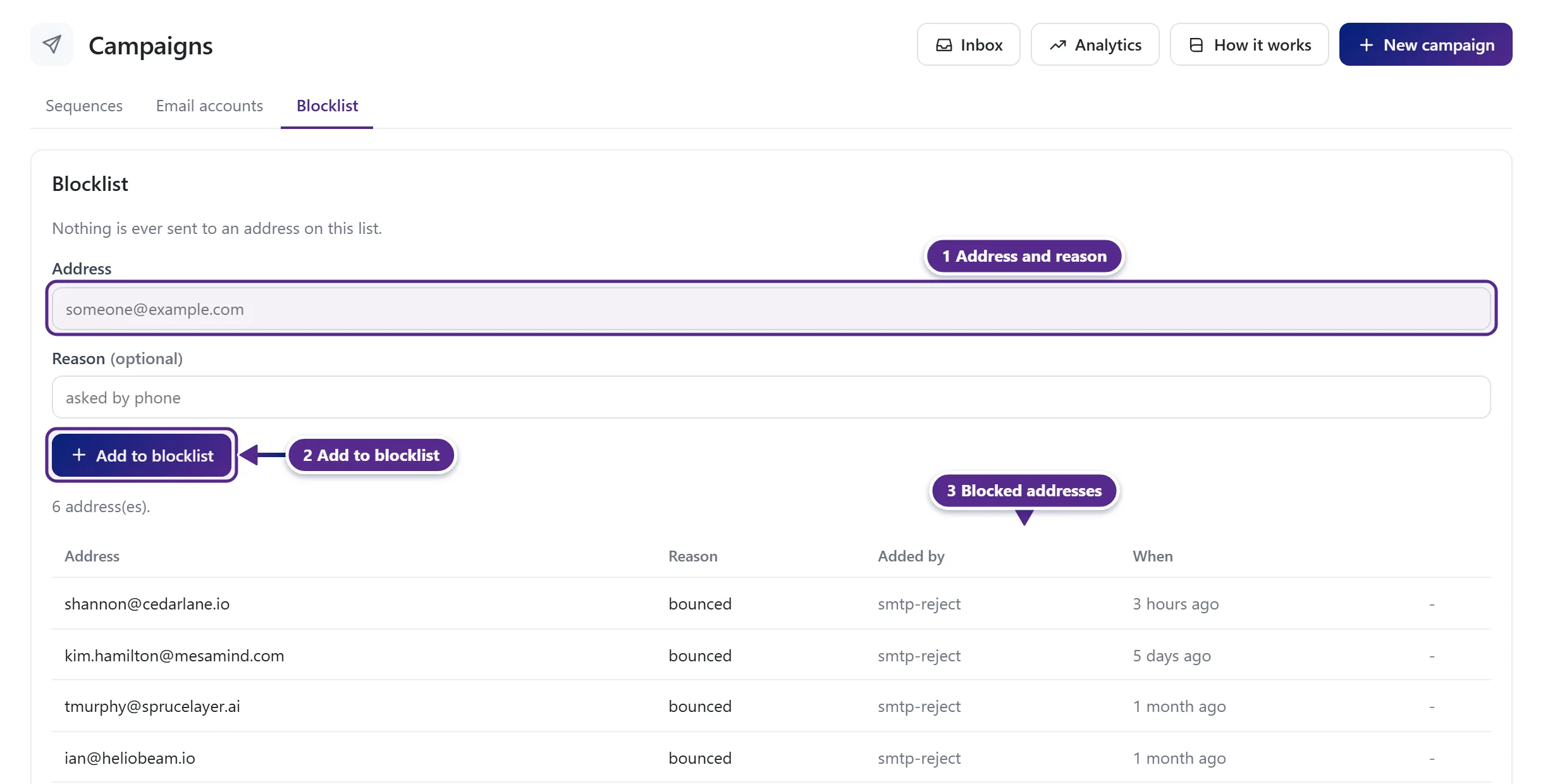Open How it works guide
This screenshot has height=784, width=1543.
(x=1249, y=44)
